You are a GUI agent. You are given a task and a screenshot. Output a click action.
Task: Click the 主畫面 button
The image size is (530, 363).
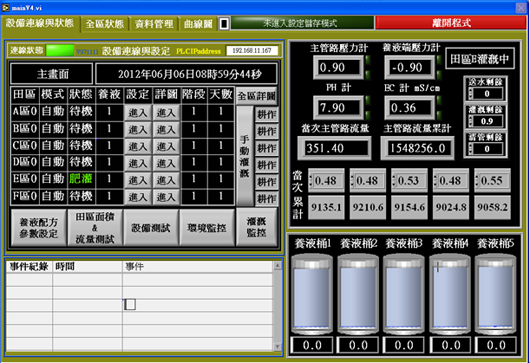[x=52, y=74]
